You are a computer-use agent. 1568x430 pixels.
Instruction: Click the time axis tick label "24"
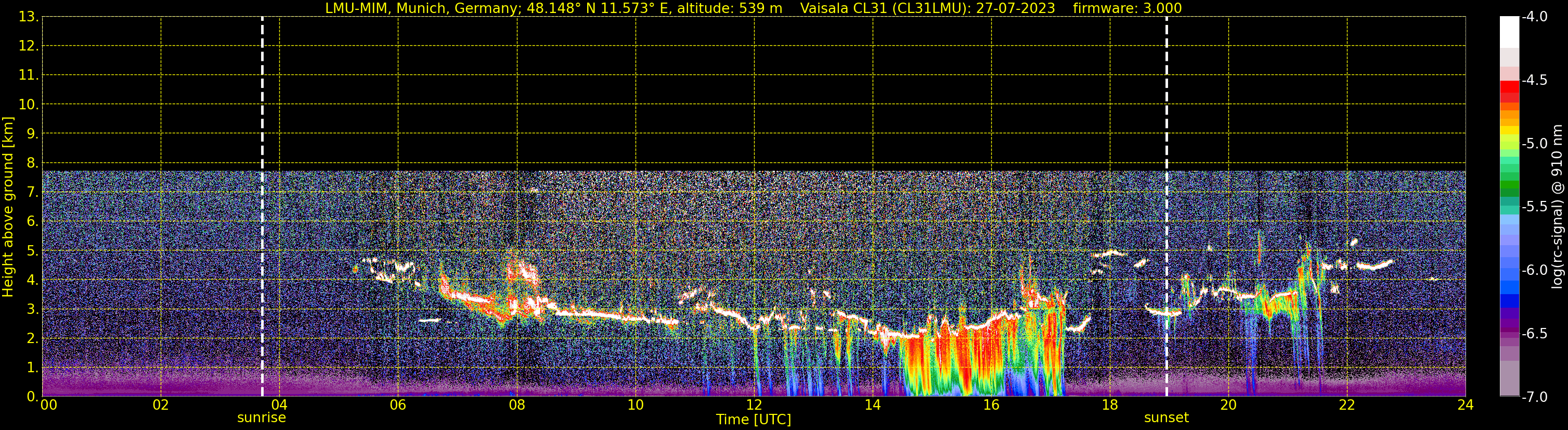click(x=1466, y=405)
